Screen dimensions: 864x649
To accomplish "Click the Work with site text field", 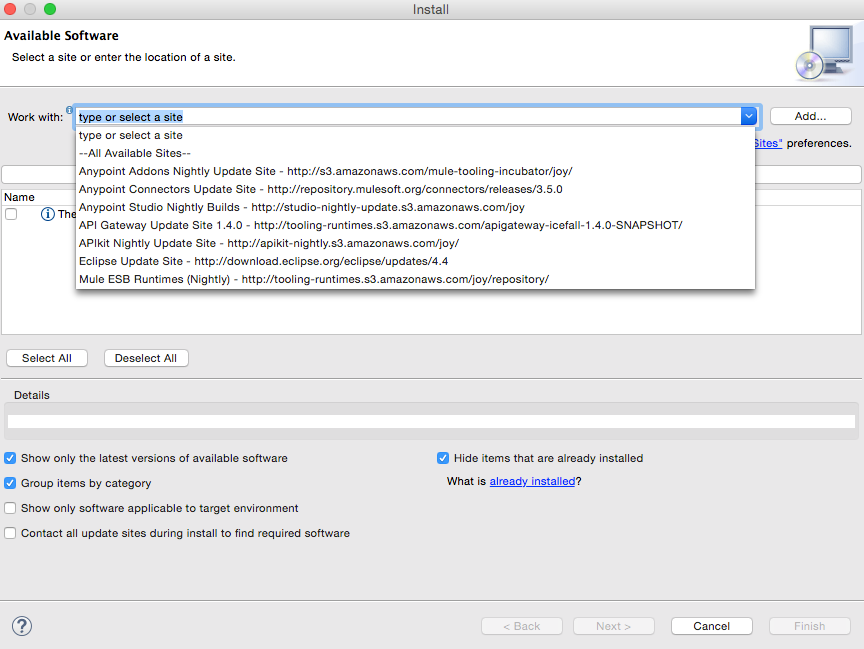I will pyautogui.click(x=408, y=117).
